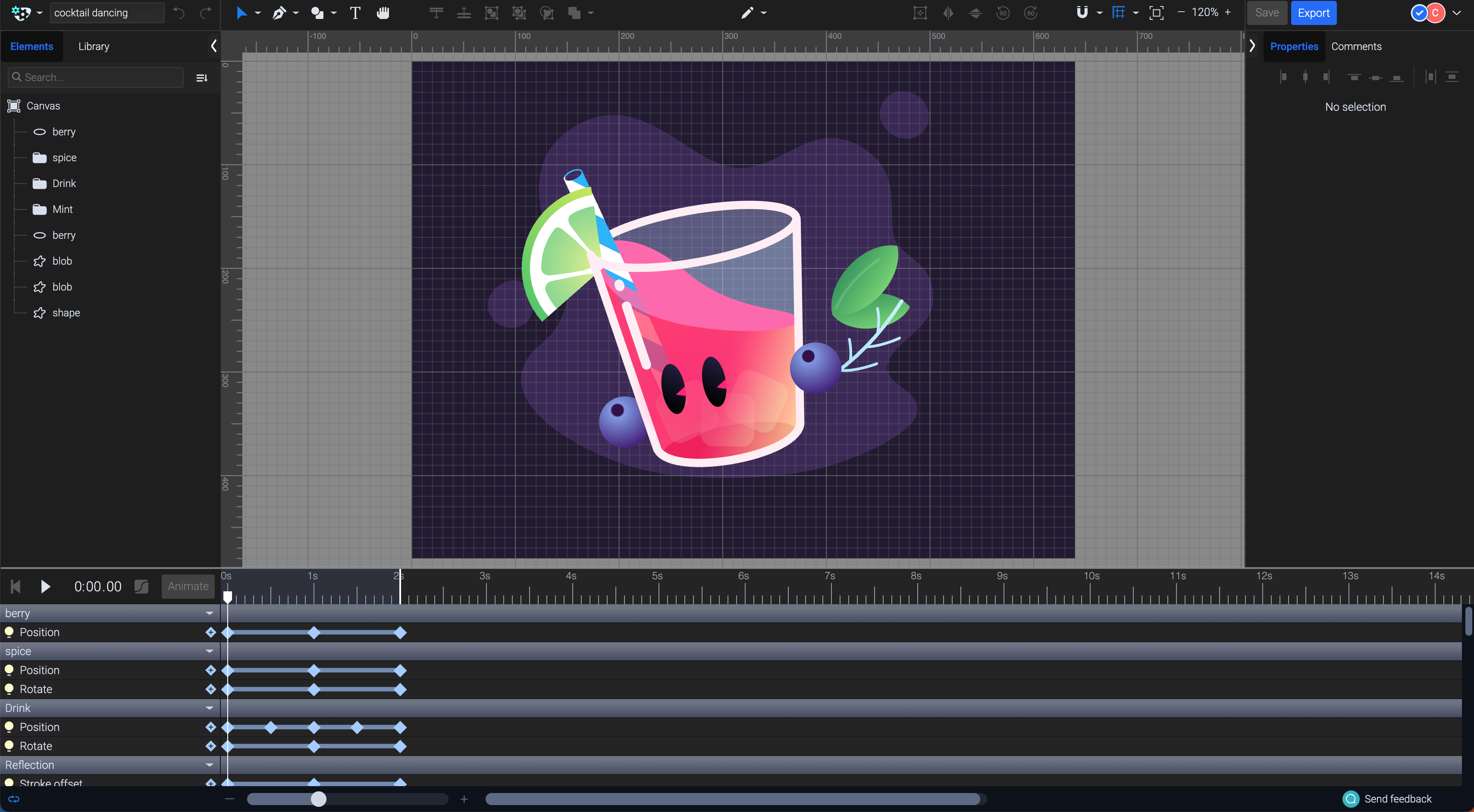
Task: Click the fit-to-screen icon
Action: tap(1156, 12)
